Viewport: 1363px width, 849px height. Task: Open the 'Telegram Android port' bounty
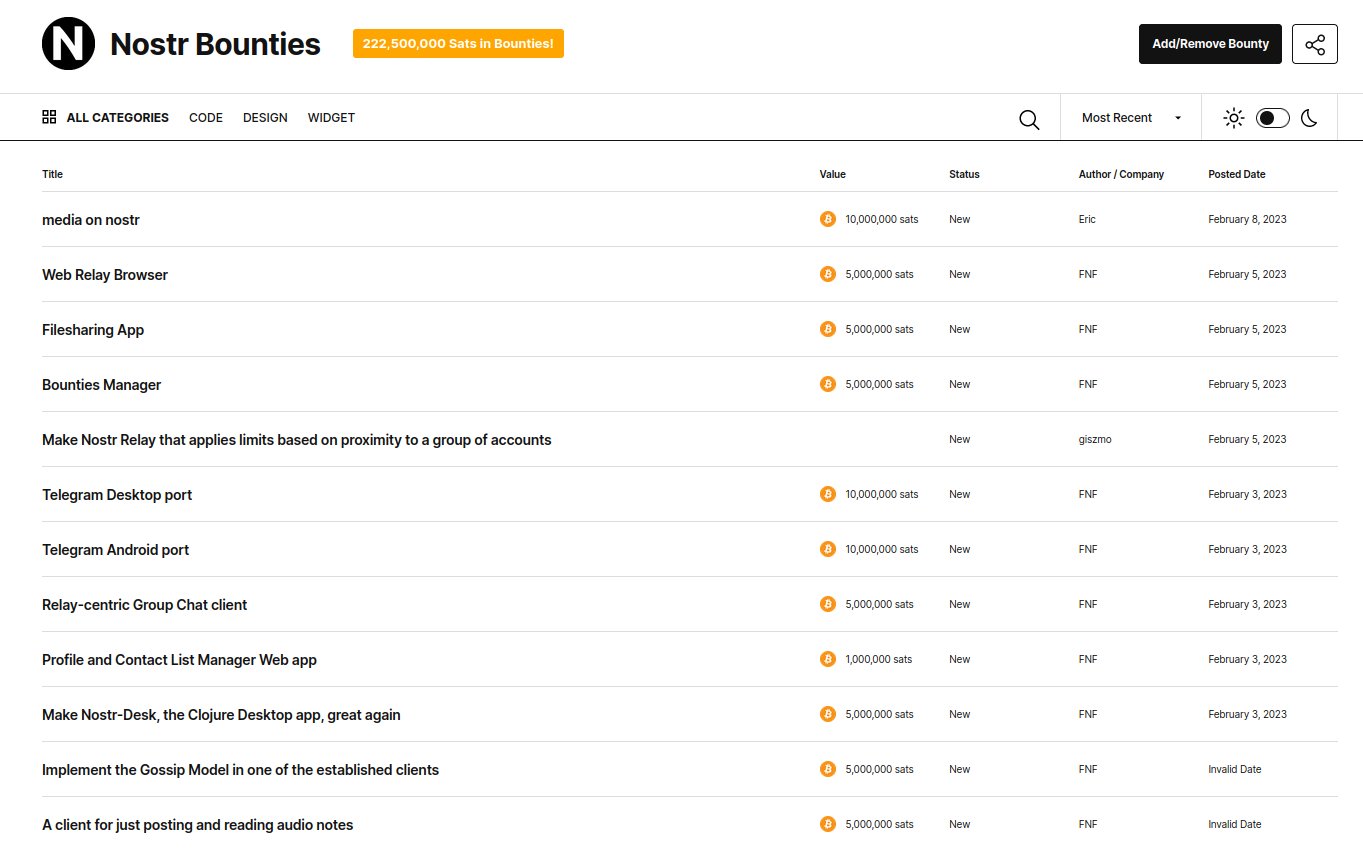[x=115, y=549]
